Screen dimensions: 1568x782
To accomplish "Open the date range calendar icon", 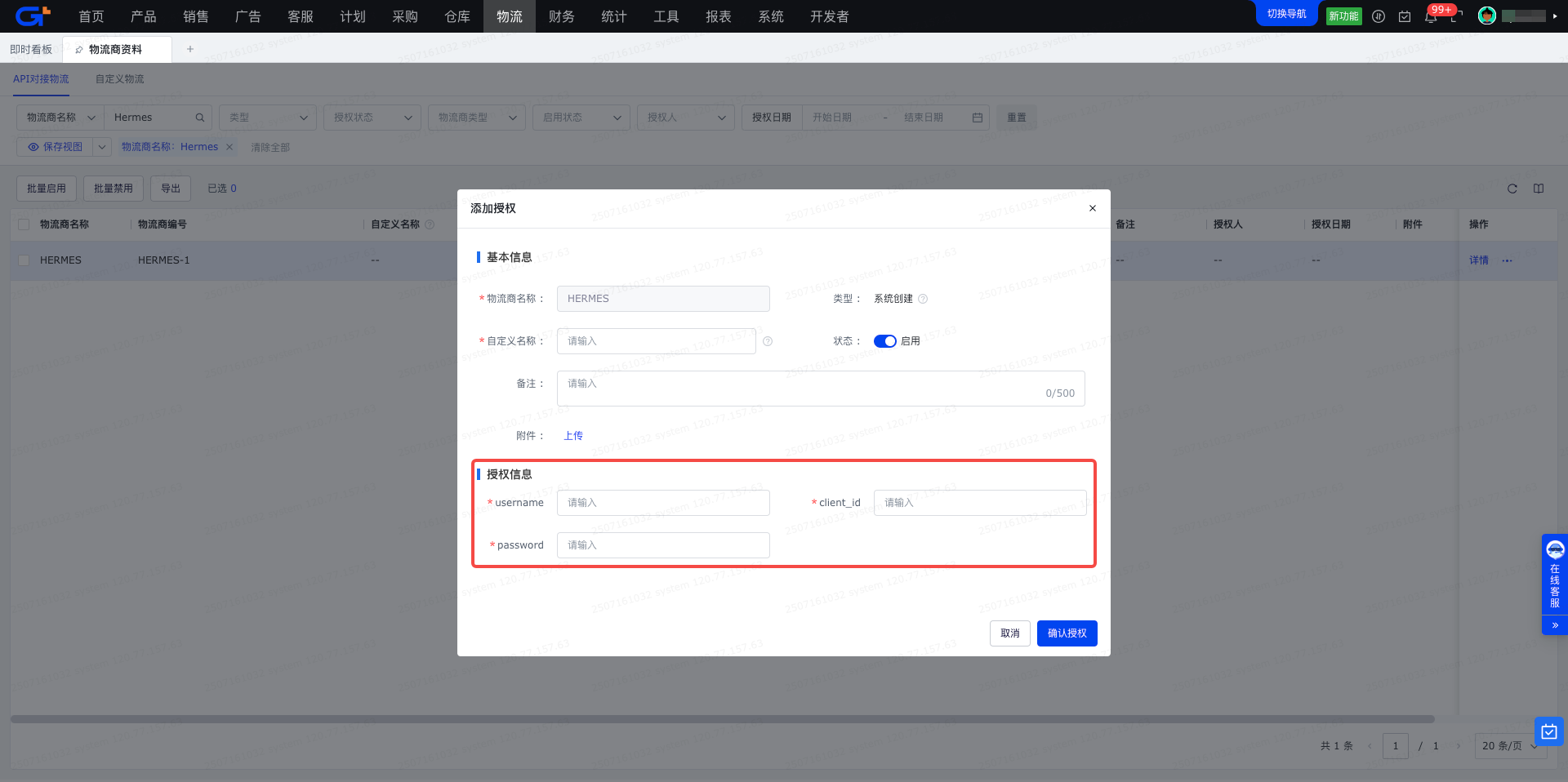I will click(977, 118).
